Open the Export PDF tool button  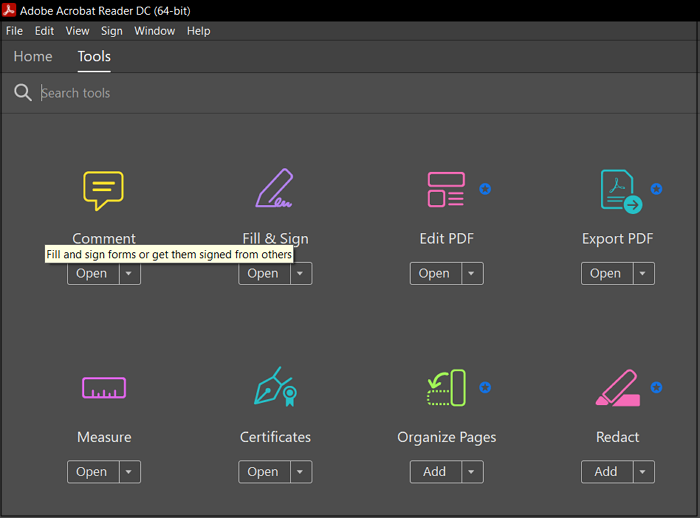click(607, 273)
